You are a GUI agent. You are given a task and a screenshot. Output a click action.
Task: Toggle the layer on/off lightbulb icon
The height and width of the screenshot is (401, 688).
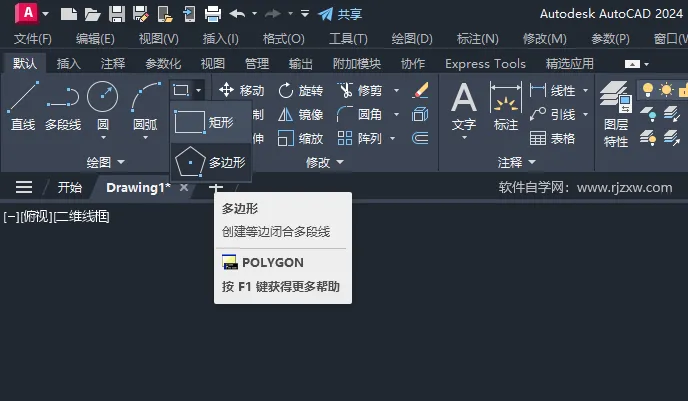[x=648, y=90]
